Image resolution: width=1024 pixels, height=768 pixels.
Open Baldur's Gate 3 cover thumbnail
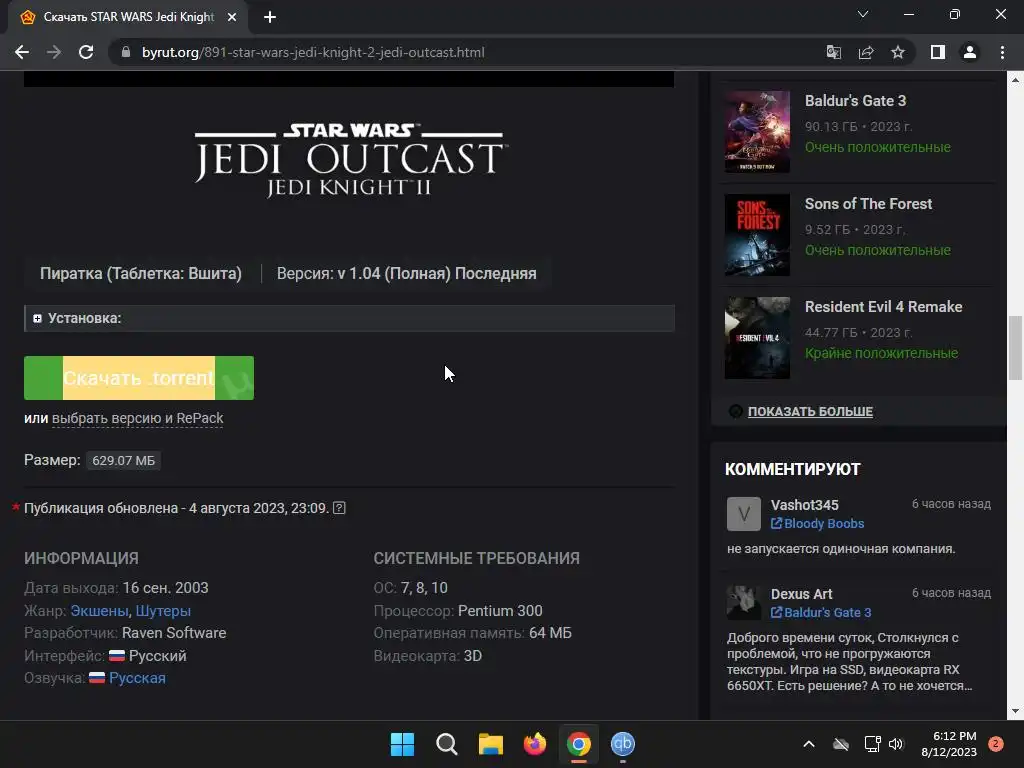(758, 131)
